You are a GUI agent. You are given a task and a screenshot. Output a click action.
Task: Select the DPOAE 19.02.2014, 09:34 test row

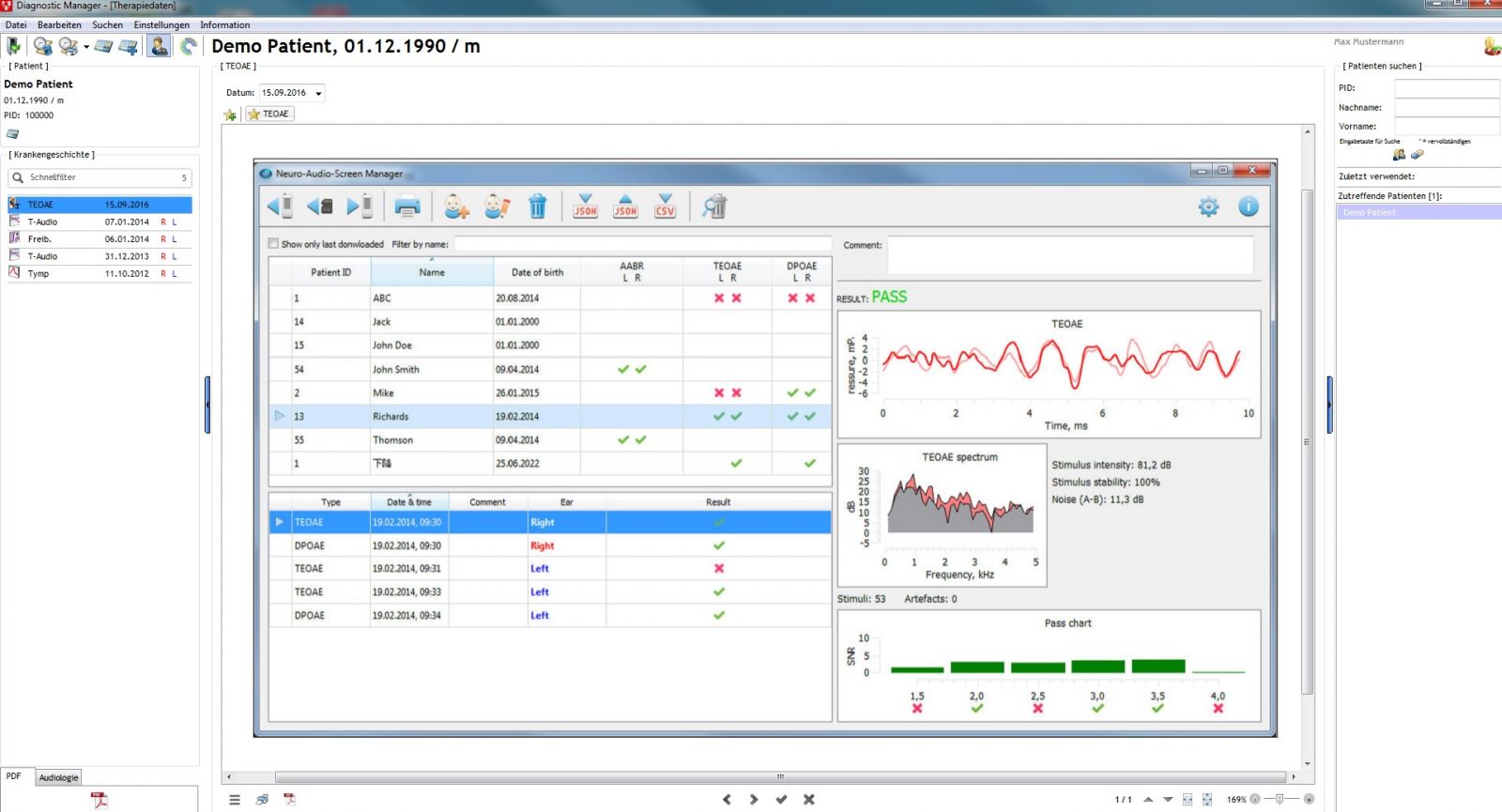click(550, 616)
